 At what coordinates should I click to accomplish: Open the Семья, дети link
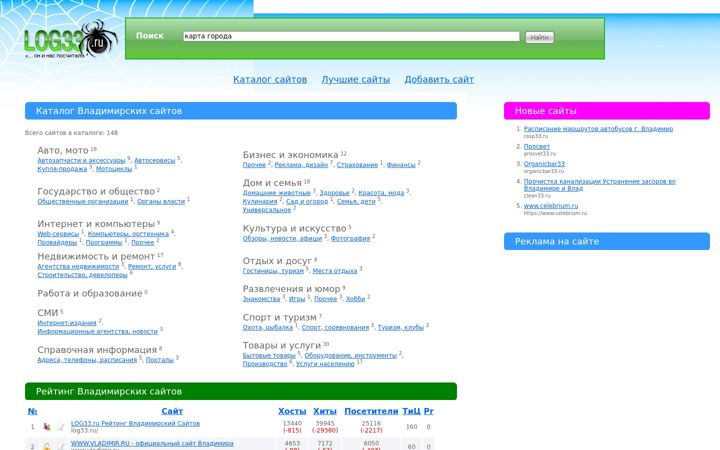coord(356,201)
